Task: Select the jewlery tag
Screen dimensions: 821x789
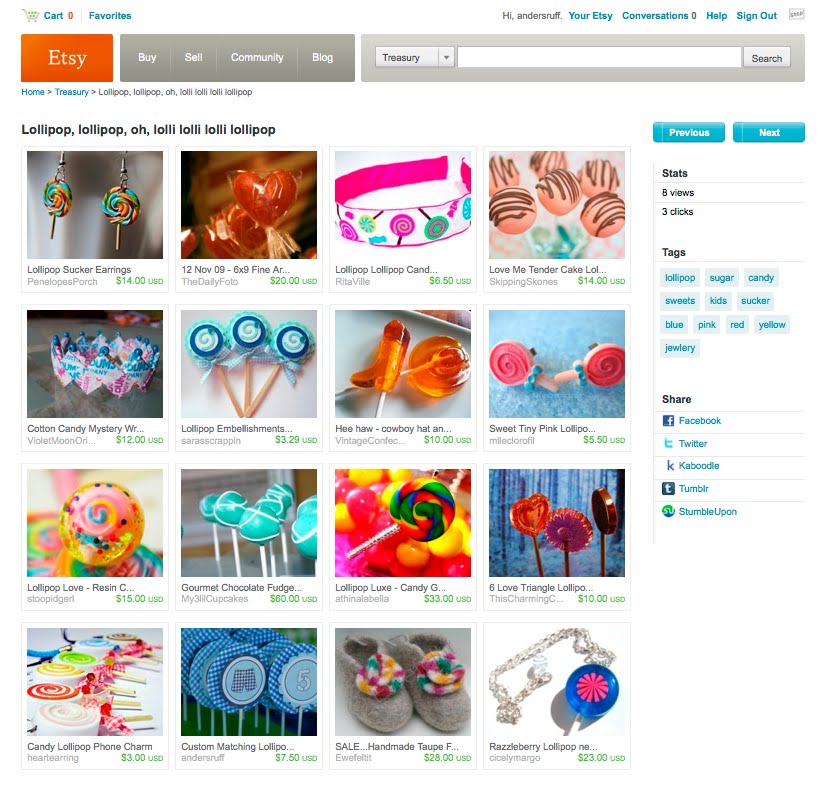Action: 680,348
